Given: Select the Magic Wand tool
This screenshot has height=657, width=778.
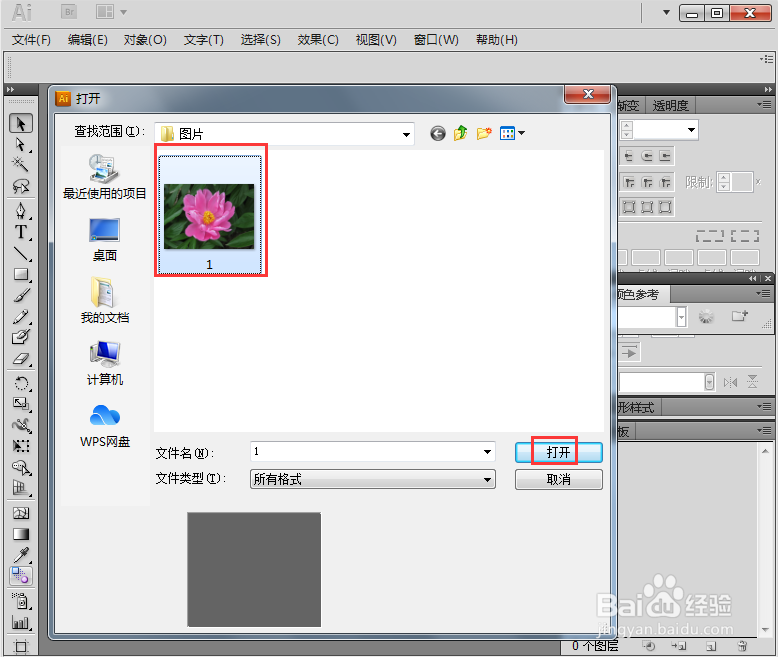Looking at the screenshot, I should coord(21,165).
